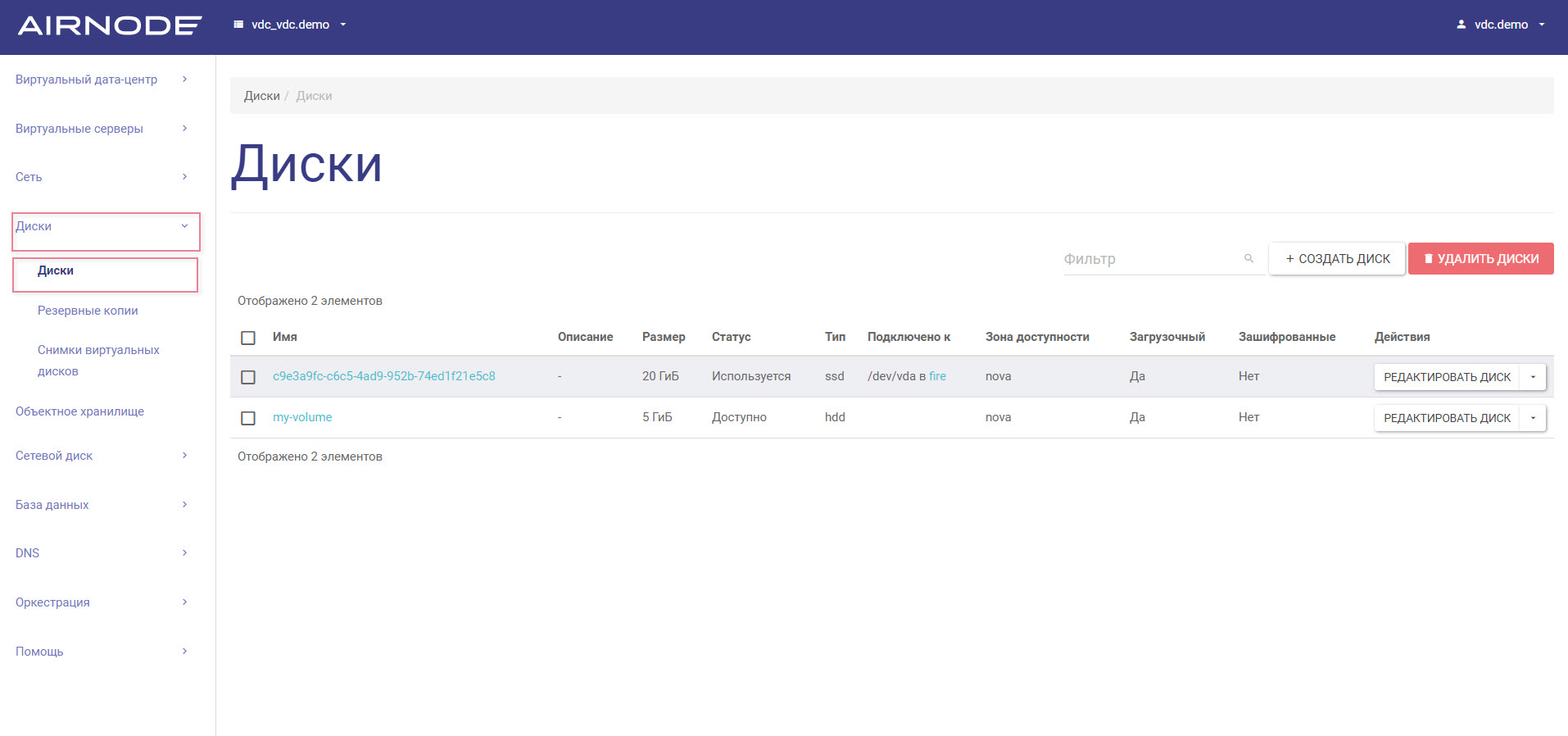The height and width of the screenshot is (736, 1568).
Task: Expand the Сеть menu
Action: tap(102, 177)
